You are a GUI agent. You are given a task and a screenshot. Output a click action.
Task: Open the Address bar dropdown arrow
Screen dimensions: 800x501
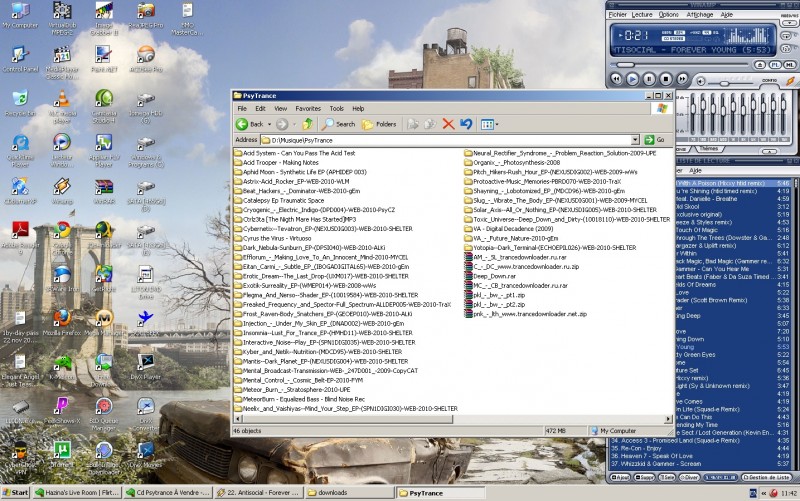635,140
